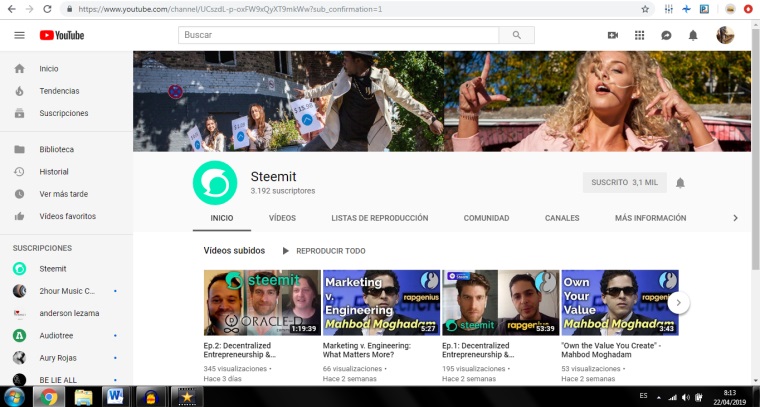Open the YouTube apps grid
Screen dimensions: 760x407
coord(639,35)
